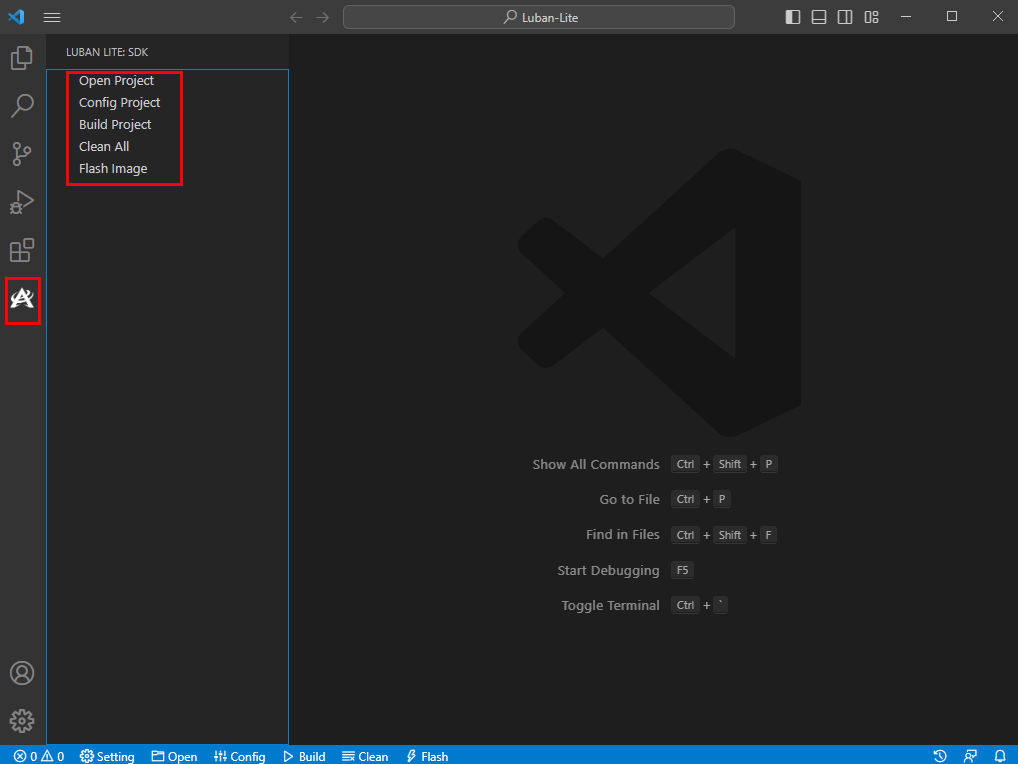Viewport: 1018px width, 764px height.
Task: Open the Search view icon
Action: (22, 105)
